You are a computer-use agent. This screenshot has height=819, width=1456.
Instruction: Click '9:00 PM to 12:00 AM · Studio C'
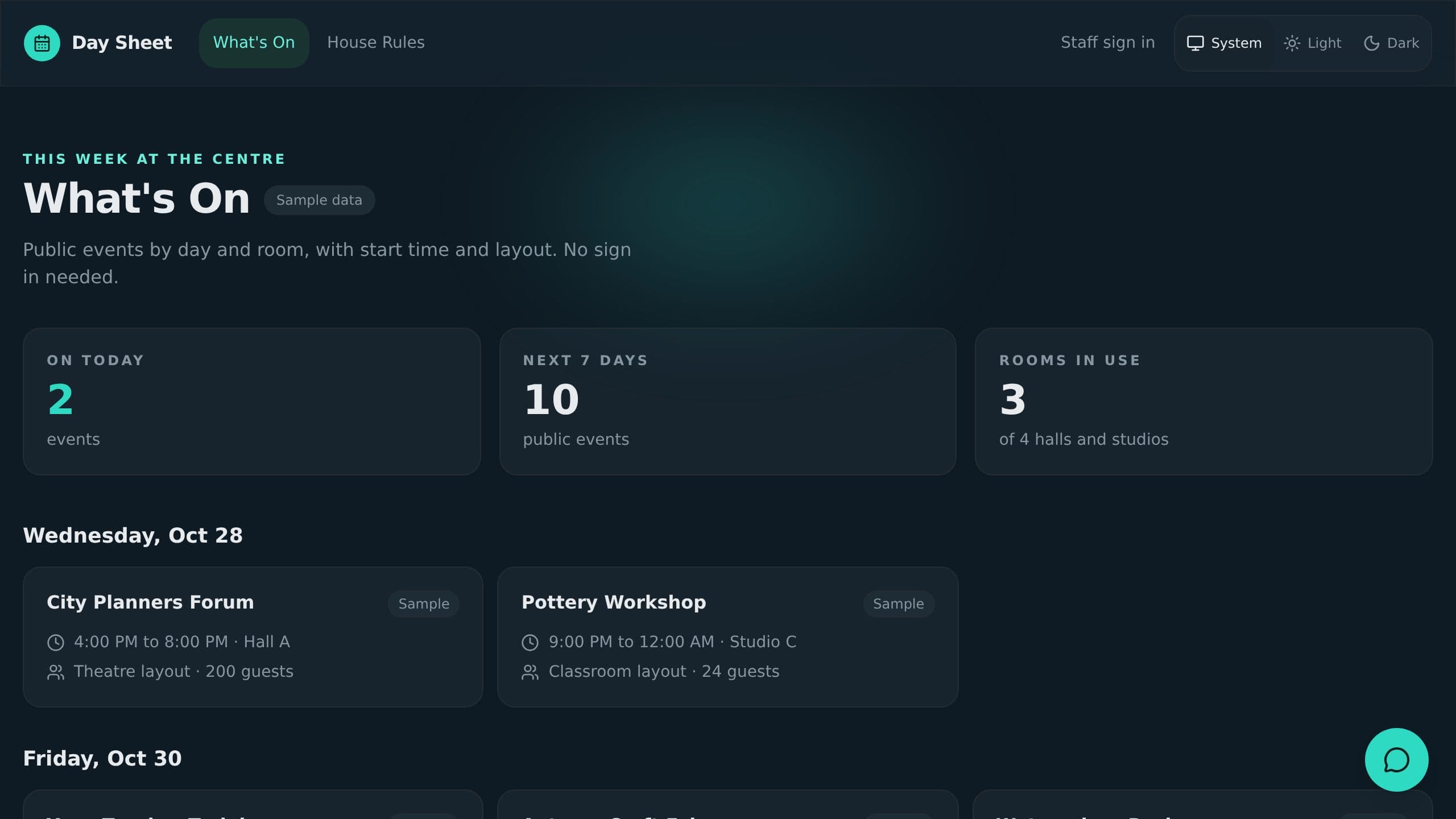[x=672, y=642]
